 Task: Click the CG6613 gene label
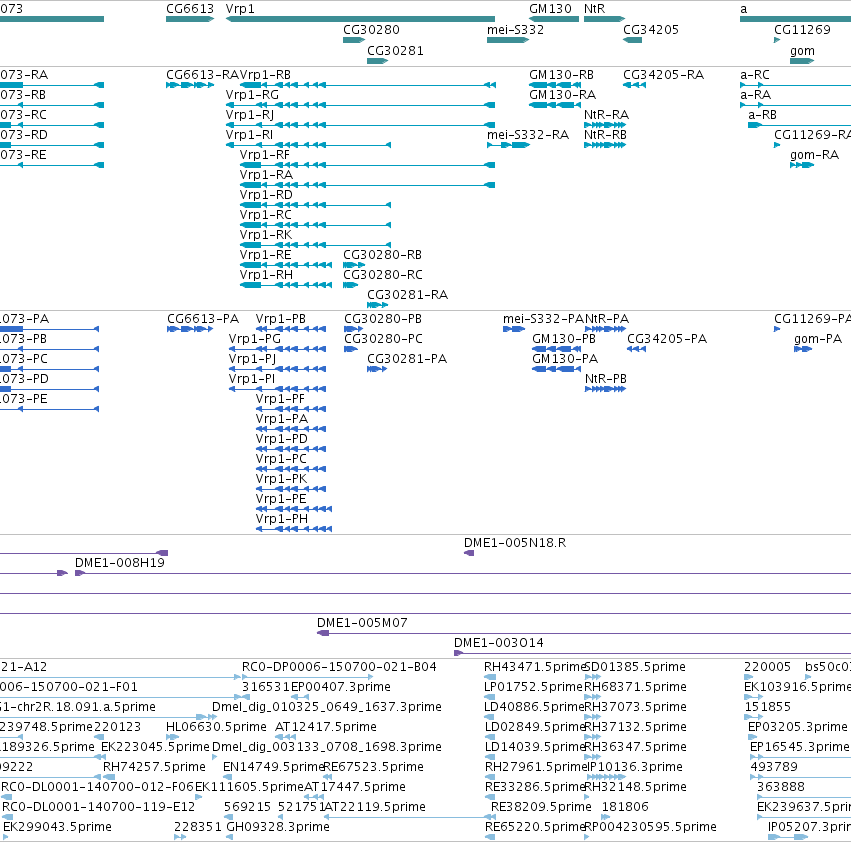click(x=190, y=9)
